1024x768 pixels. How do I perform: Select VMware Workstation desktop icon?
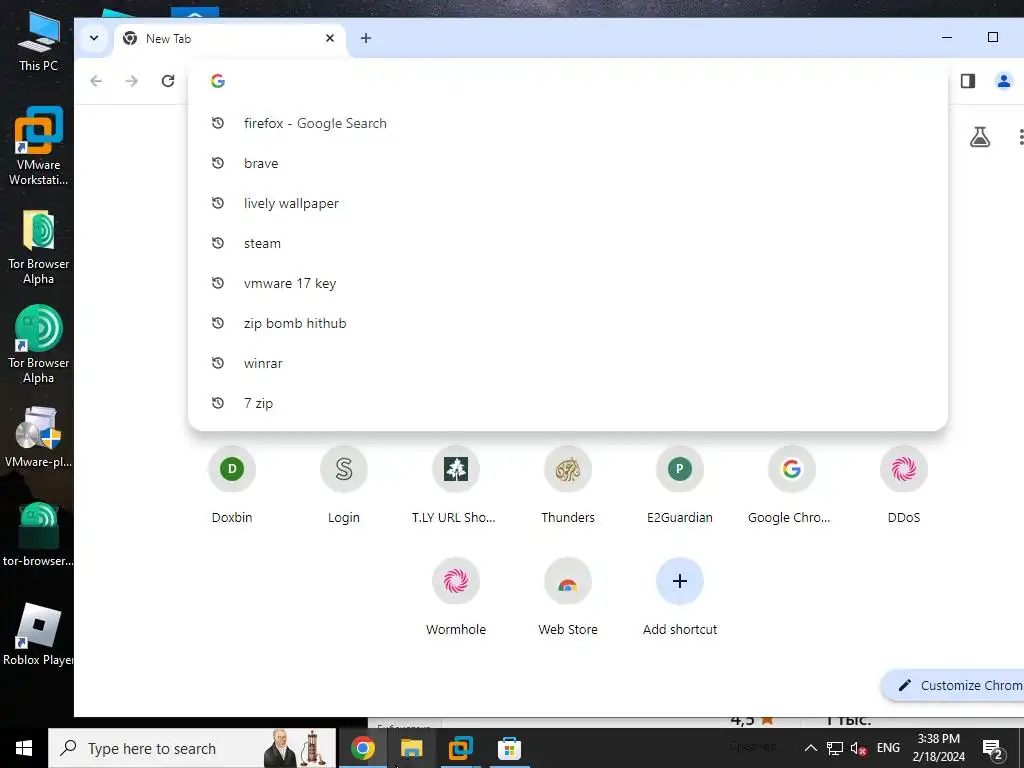pyautogui.click(x=38, y=146)
